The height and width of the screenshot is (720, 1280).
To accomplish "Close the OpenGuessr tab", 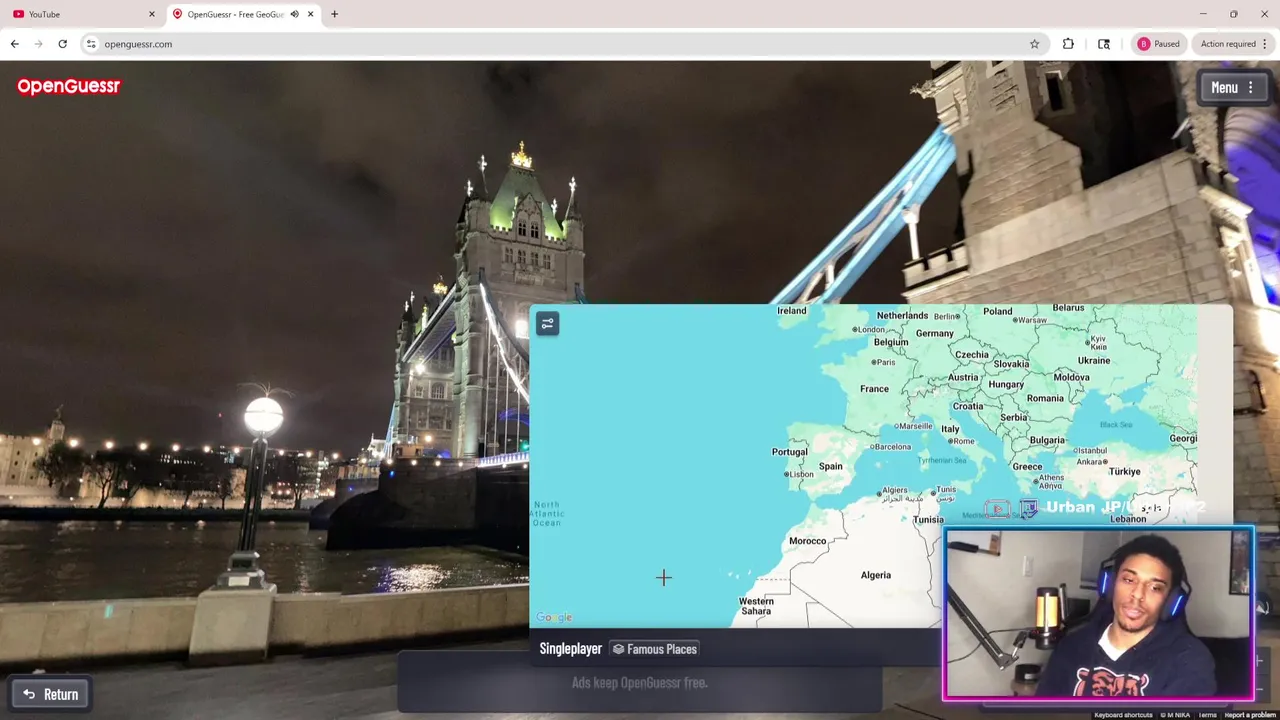I will tap(310, 14).
